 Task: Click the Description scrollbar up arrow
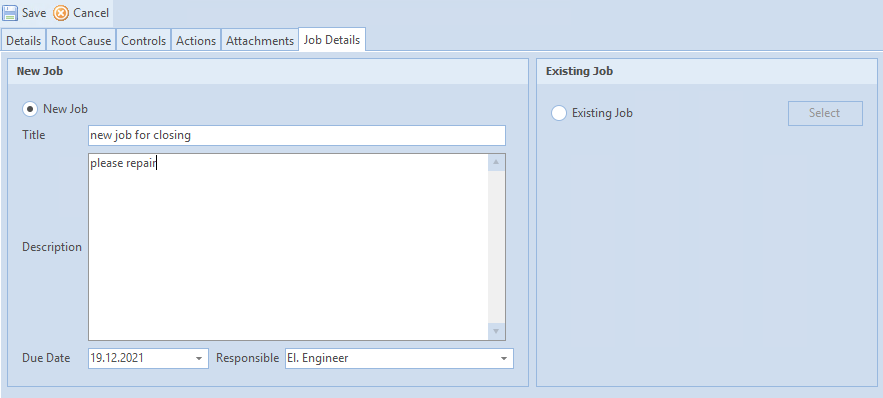tap(496, 163)
